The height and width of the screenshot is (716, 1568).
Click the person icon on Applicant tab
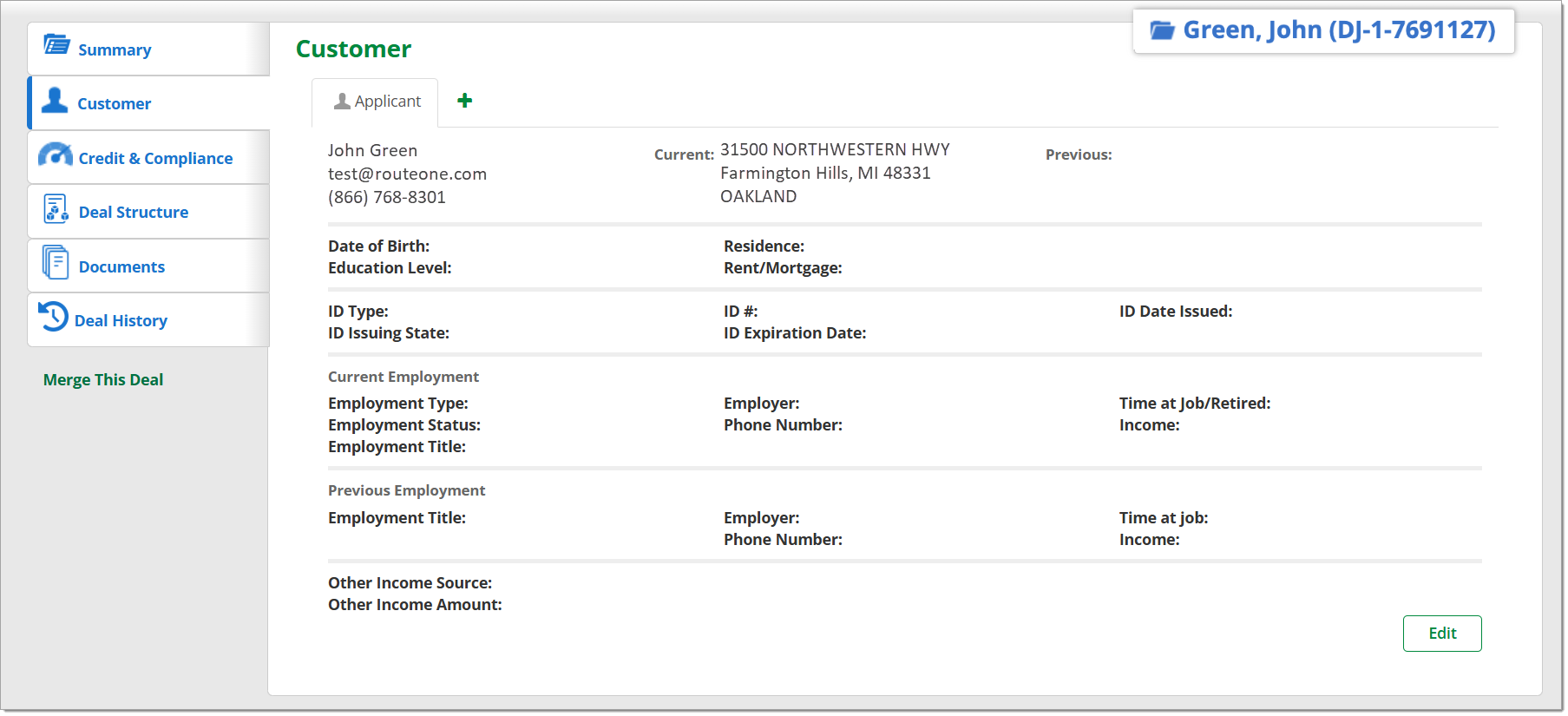point(342,102)
